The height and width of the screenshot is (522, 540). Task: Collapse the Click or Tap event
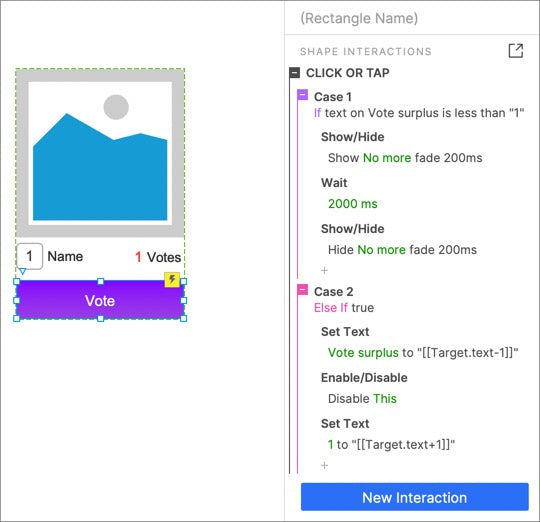[295, 73]
